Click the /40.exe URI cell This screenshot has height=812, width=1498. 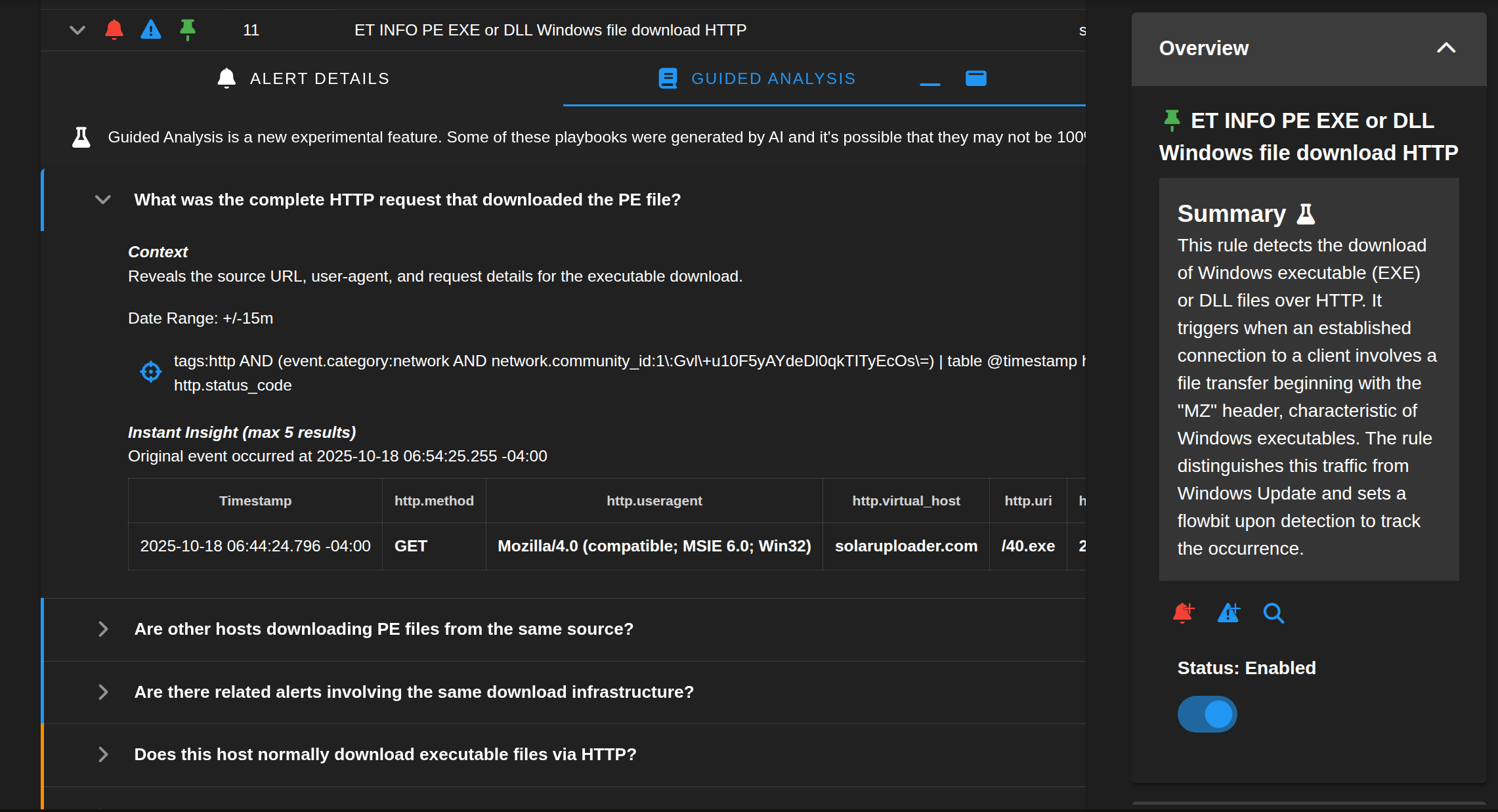[1028, 546]
